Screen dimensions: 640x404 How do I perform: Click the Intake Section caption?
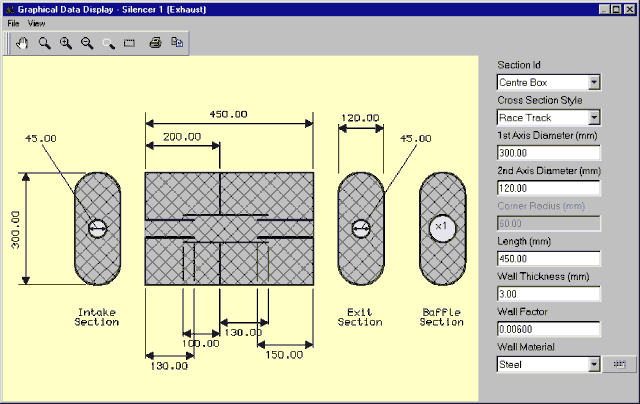97,317
